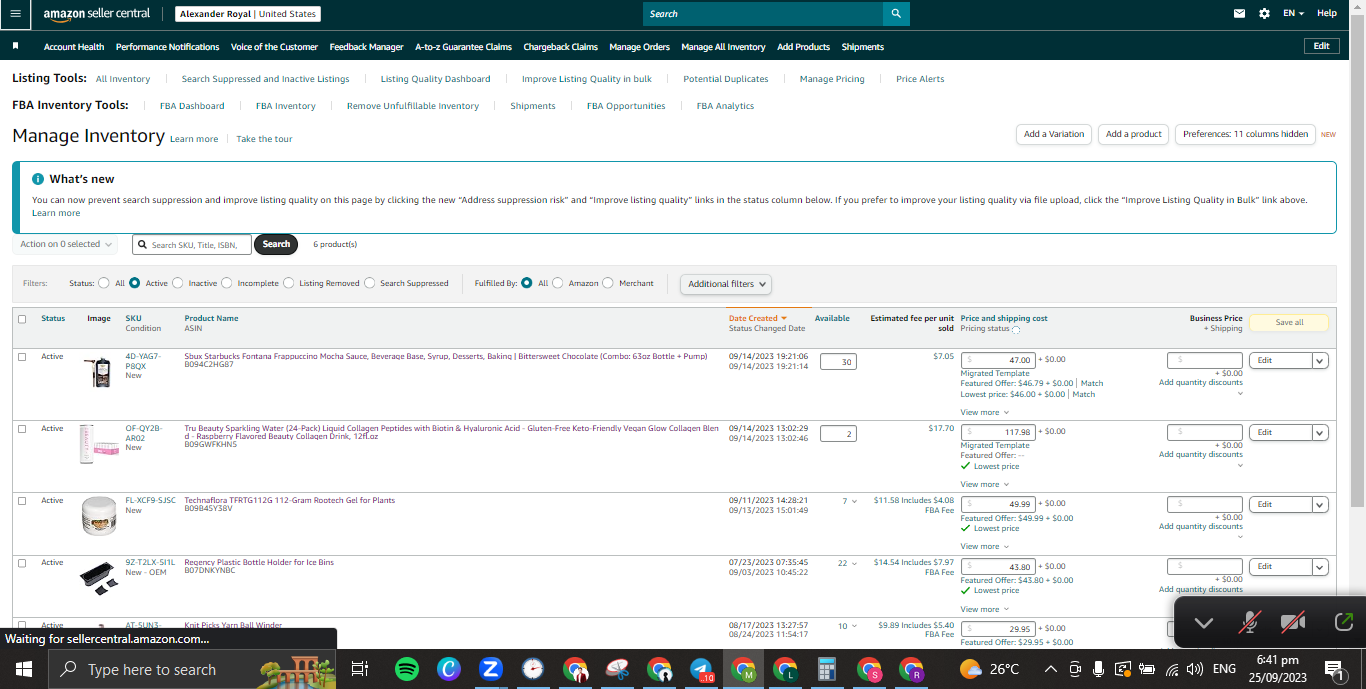Open the FBA Dashboard tab
Viewport: 1366px width, 689px height.
pyautogui.click(x=192, y=106)
